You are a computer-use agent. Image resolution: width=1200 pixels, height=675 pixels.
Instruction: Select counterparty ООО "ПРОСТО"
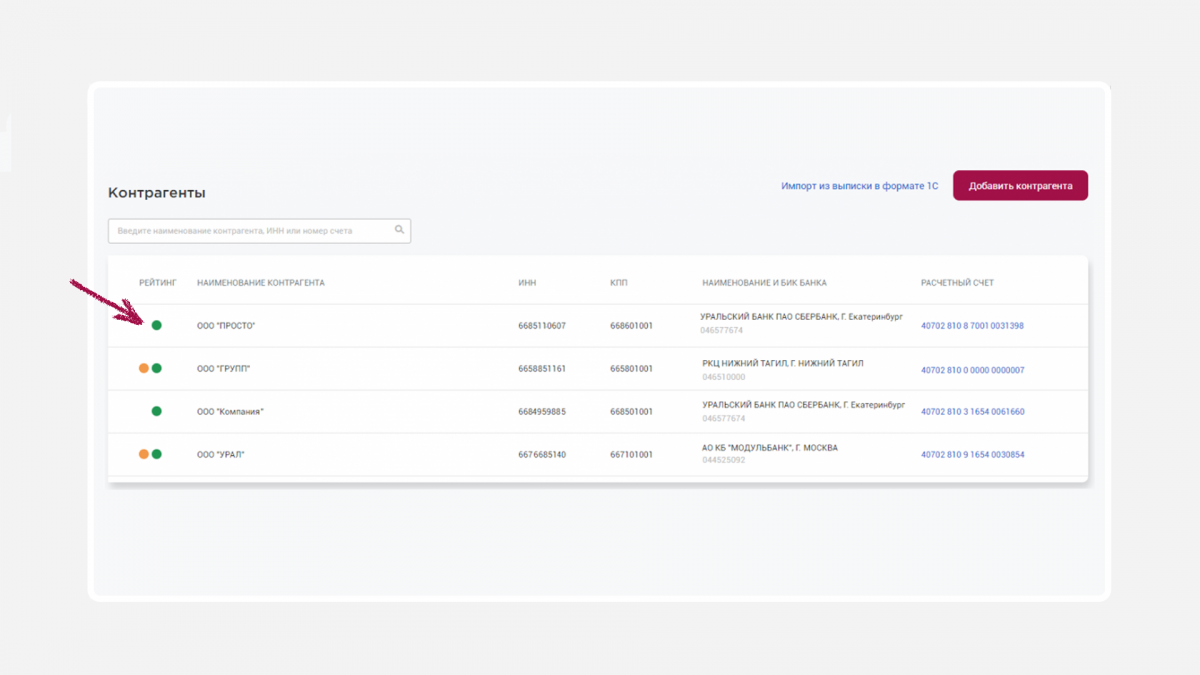pyautogui.click(x=226, y=326)
